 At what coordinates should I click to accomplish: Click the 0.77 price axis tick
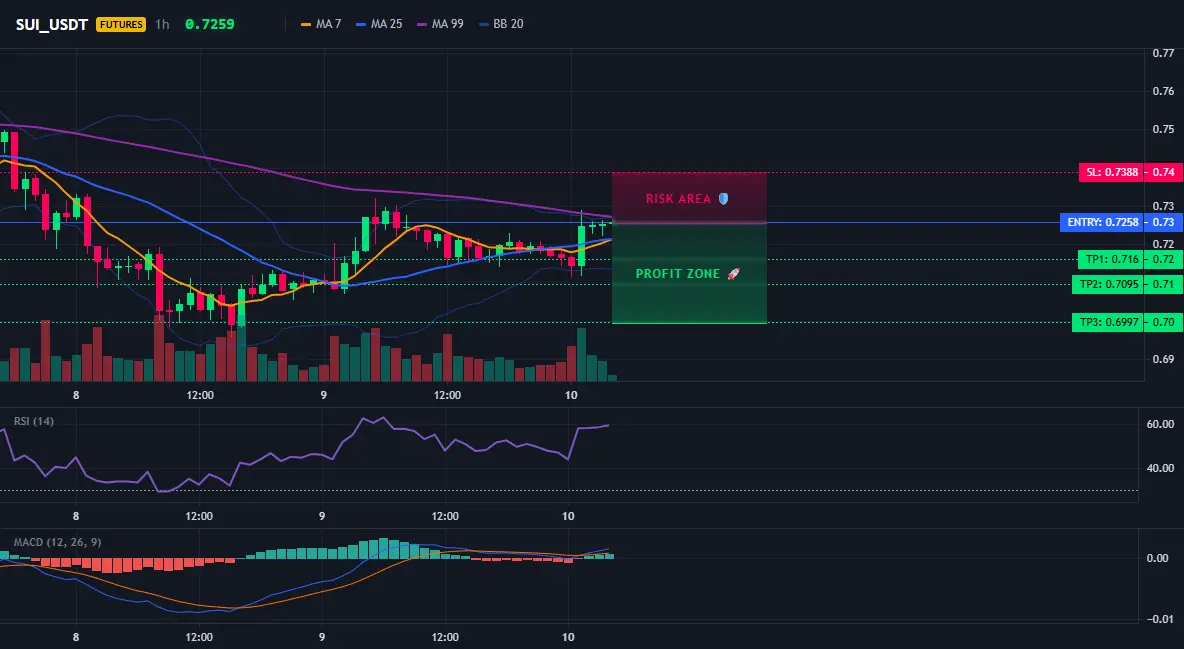1163,53
